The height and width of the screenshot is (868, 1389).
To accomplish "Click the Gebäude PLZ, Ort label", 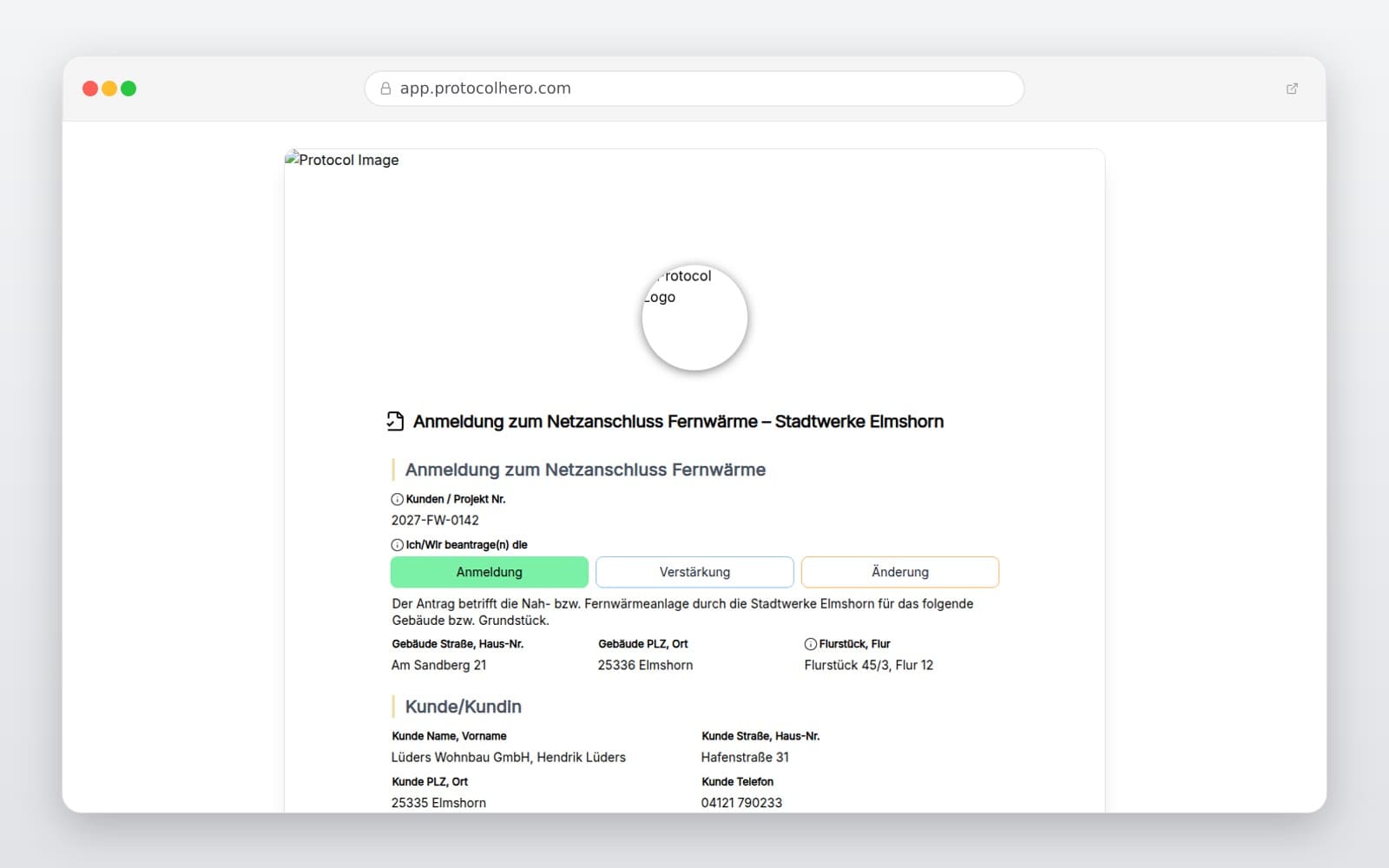I will (642, 644).
